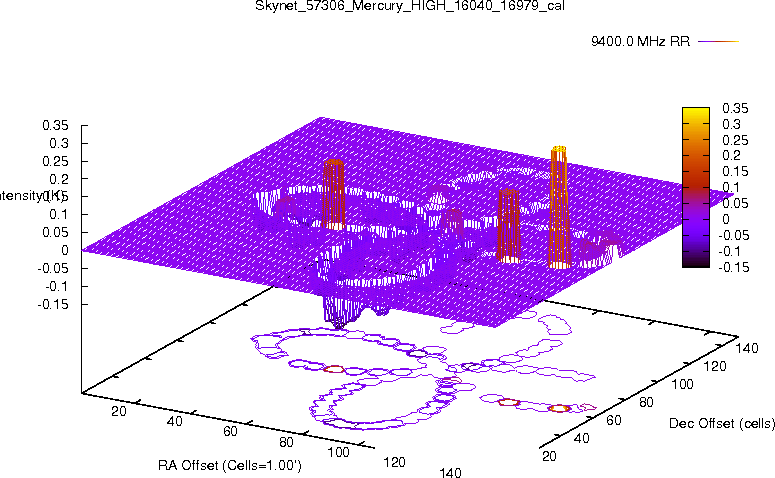The height and width of the screenshot is (478, 775).
Task: Select the 100 tick on the RA Offset axis
Action: (339, 452)
